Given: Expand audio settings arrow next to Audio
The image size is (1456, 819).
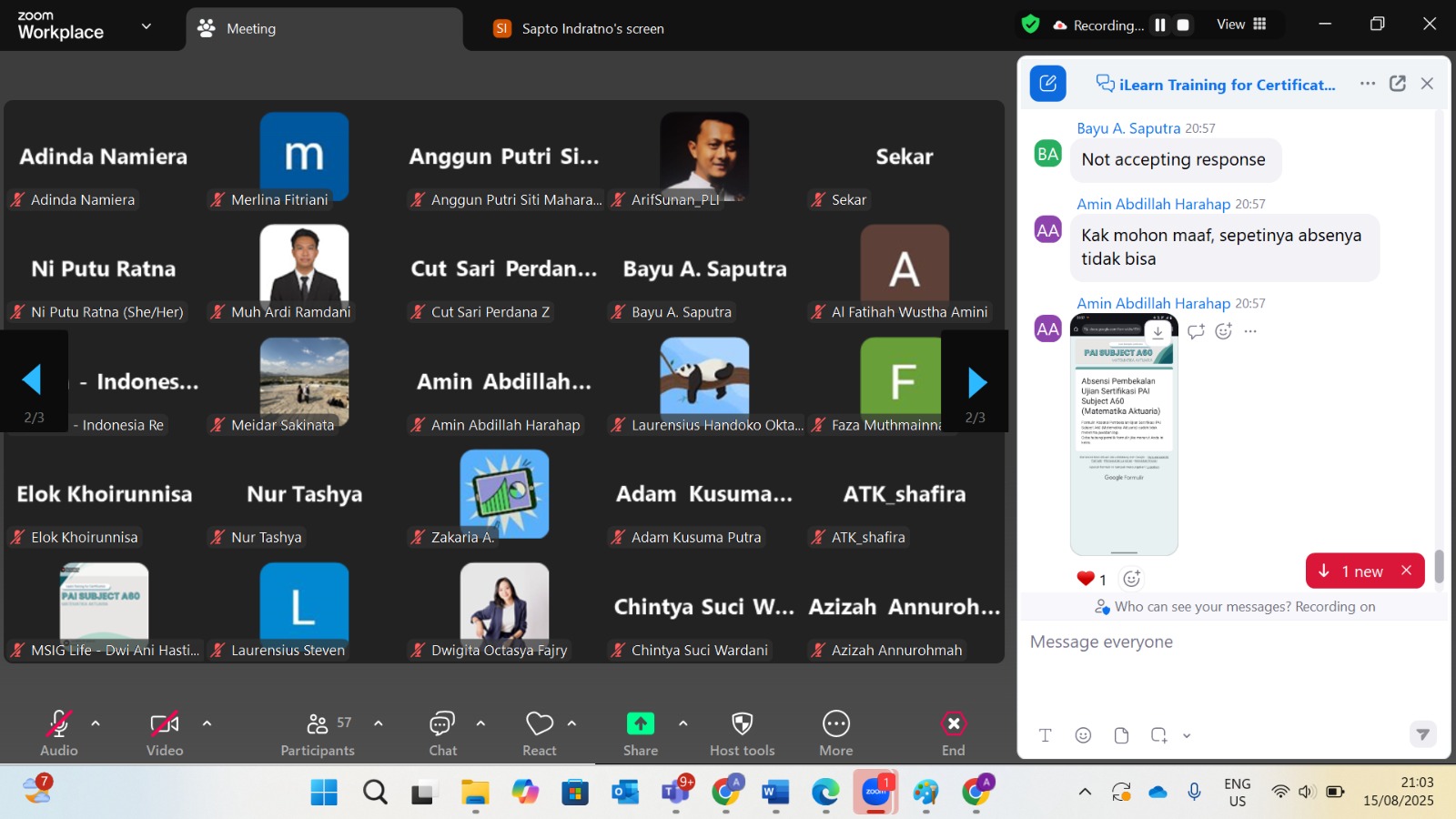Looking at the screenshot, I should tap(96, 723).
